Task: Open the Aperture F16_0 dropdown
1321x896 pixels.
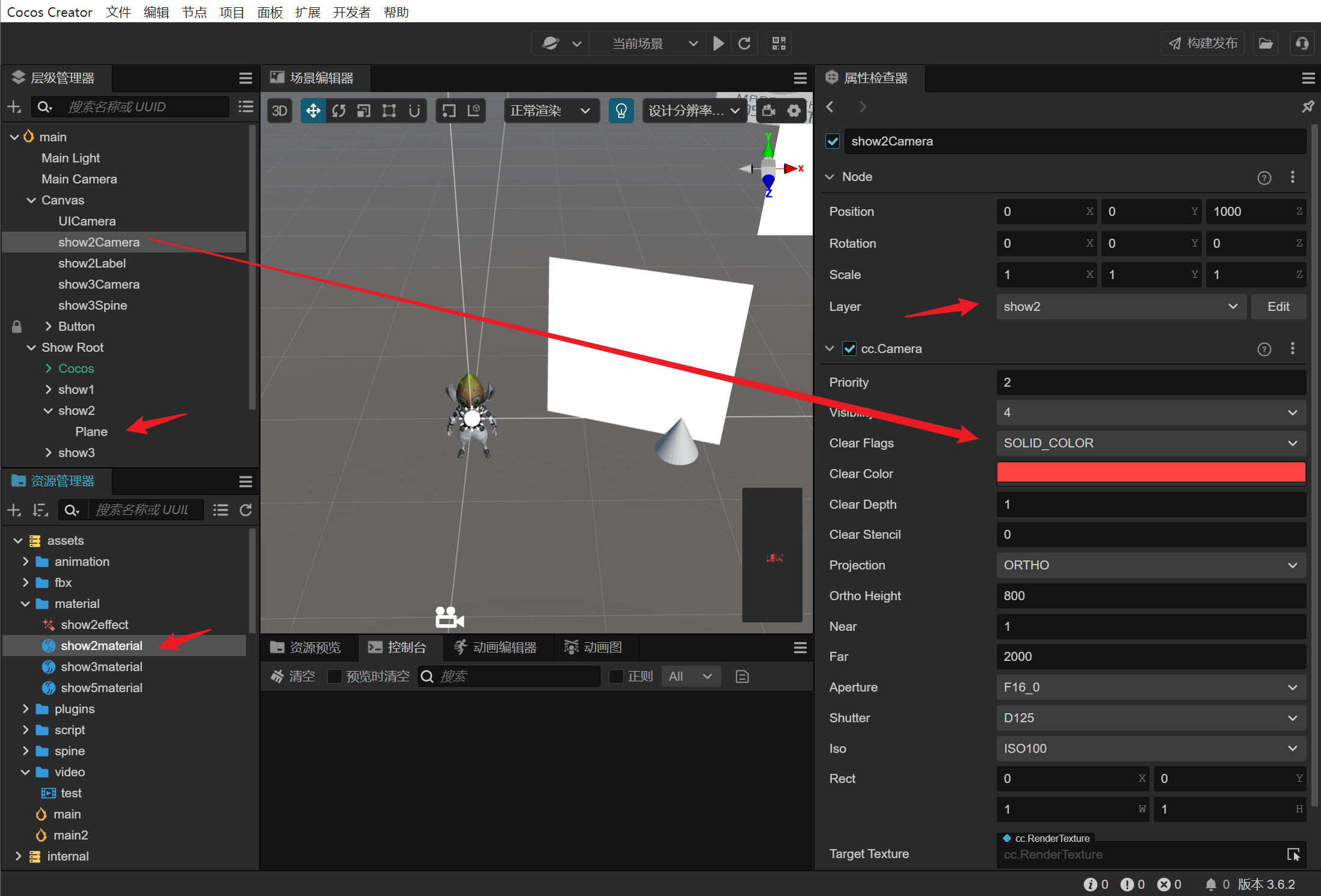Action: coord(1151,687)
